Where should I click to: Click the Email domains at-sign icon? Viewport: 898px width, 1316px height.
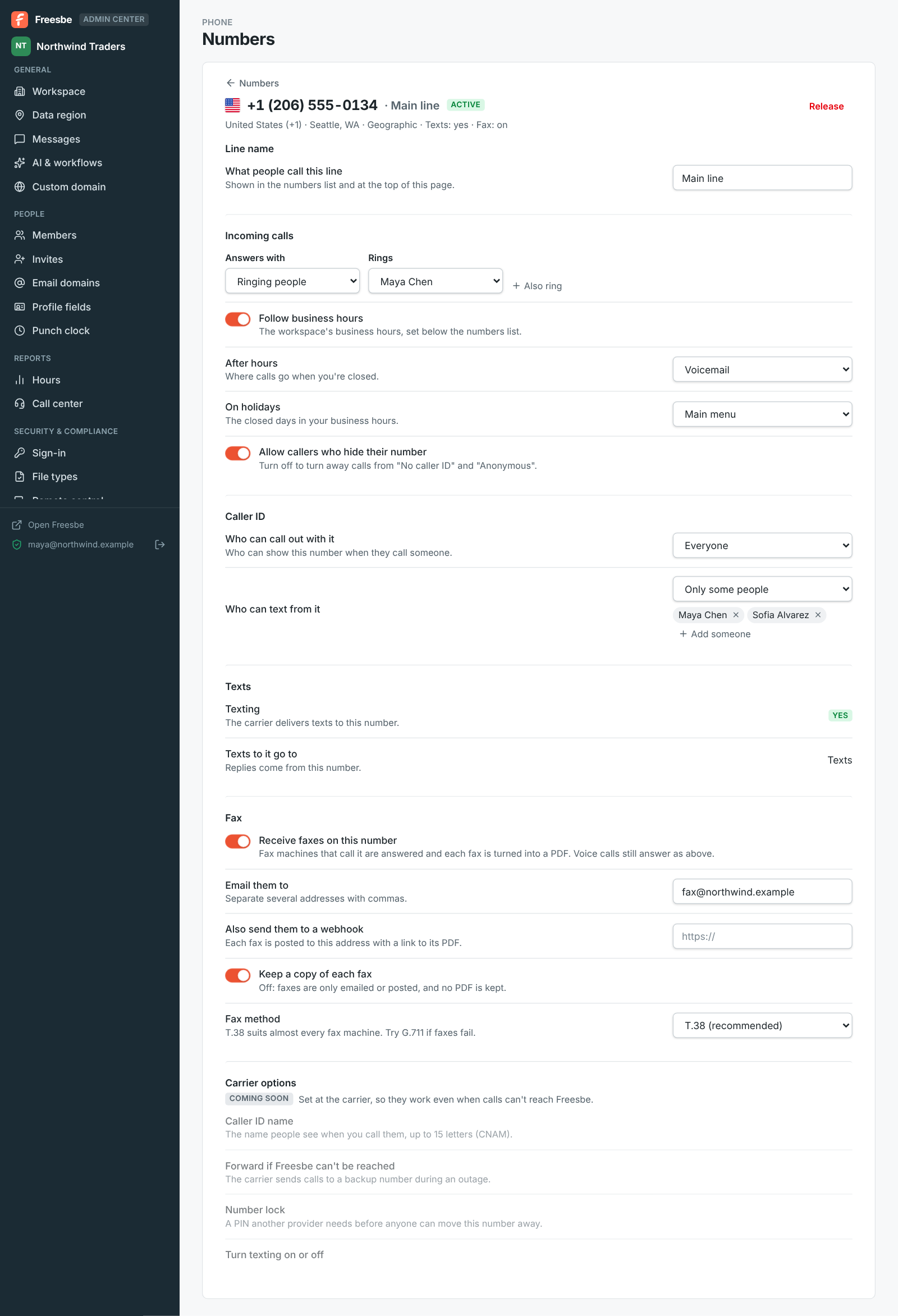pyautogui.click(x=20, y=282)
